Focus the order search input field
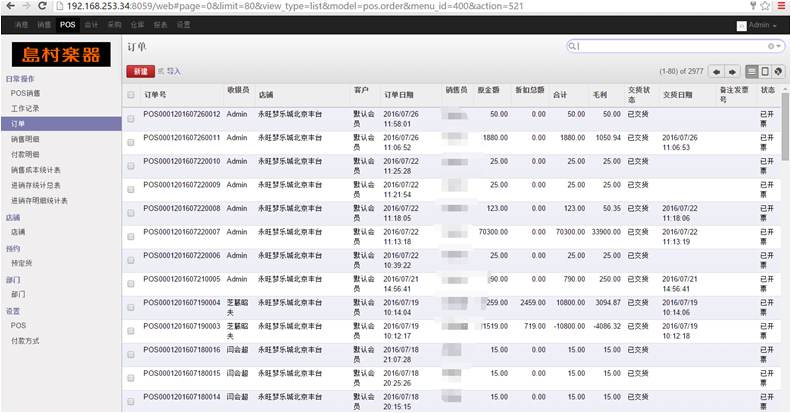The height and width of the screenshot is (413, 791). (x=674, y=46)
